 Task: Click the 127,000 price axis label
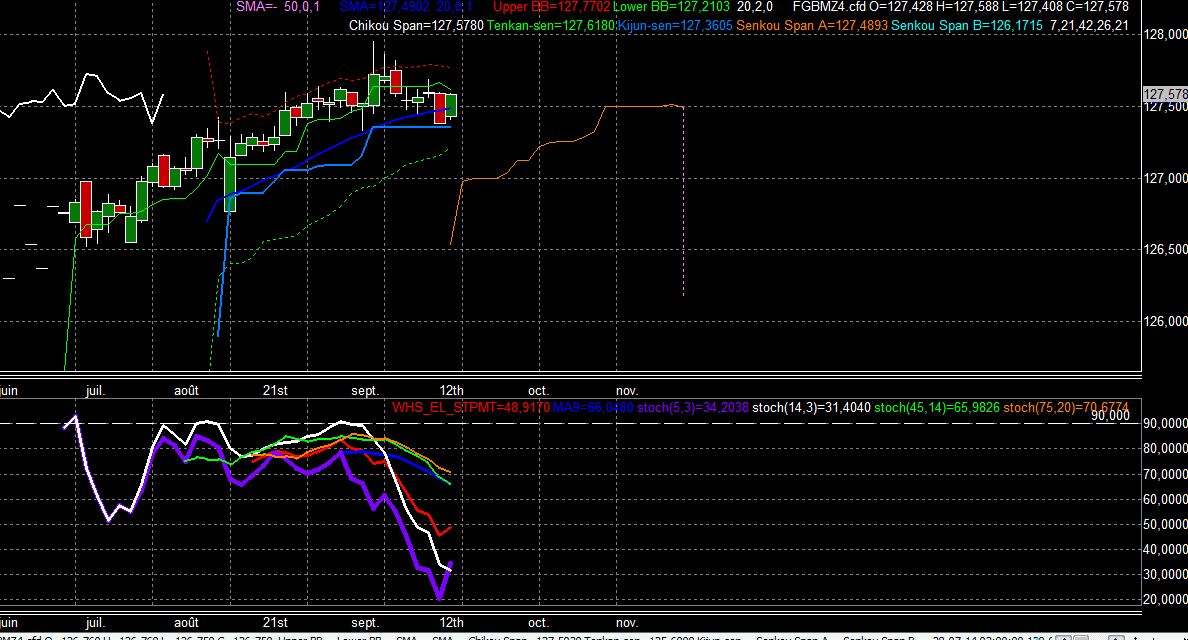point(1165,178)
